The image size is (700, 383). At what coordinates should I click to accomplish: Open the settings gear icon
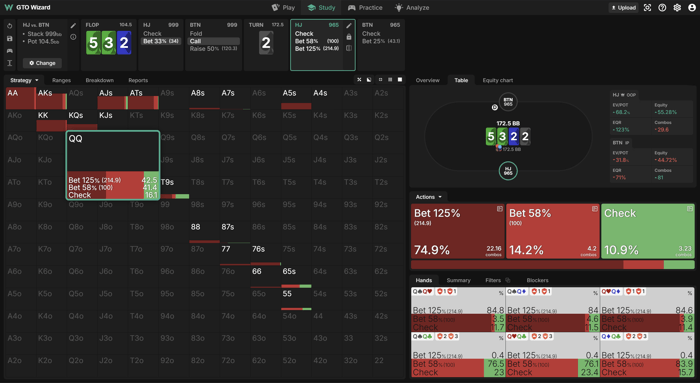[677, 8]
